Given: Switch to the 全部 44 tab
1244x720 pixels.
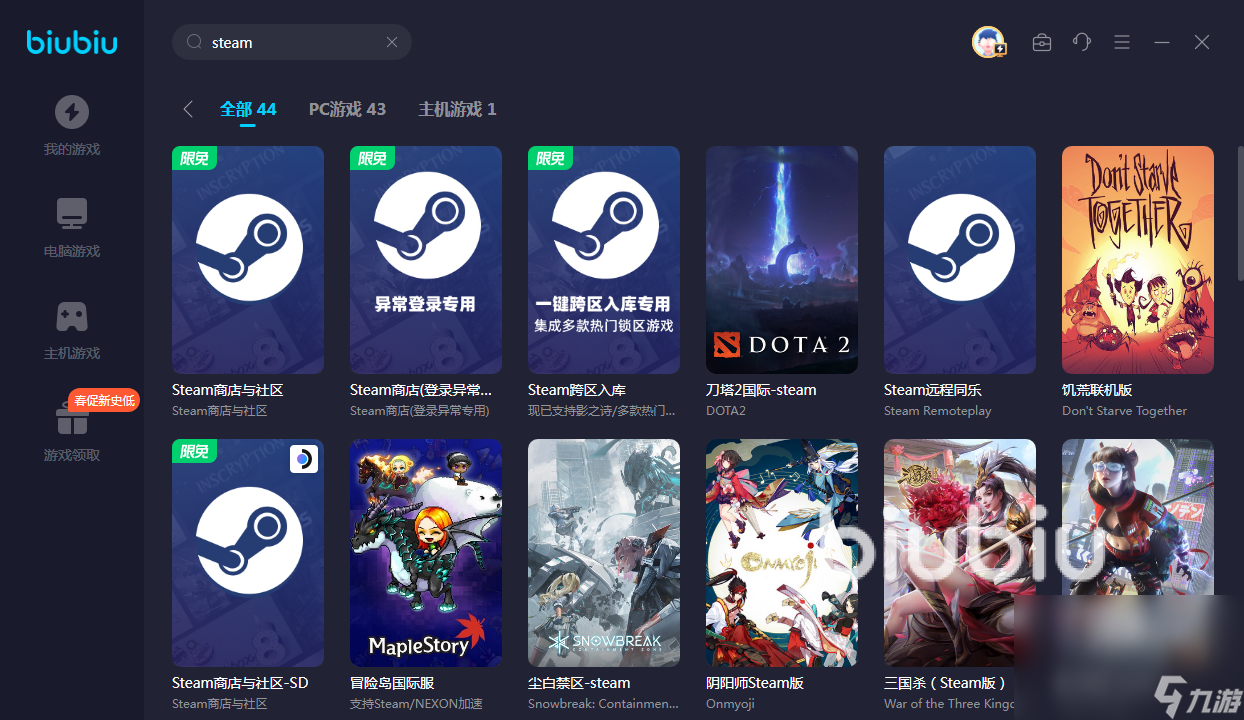Looking at the screenshot, I should pos(248,109).
